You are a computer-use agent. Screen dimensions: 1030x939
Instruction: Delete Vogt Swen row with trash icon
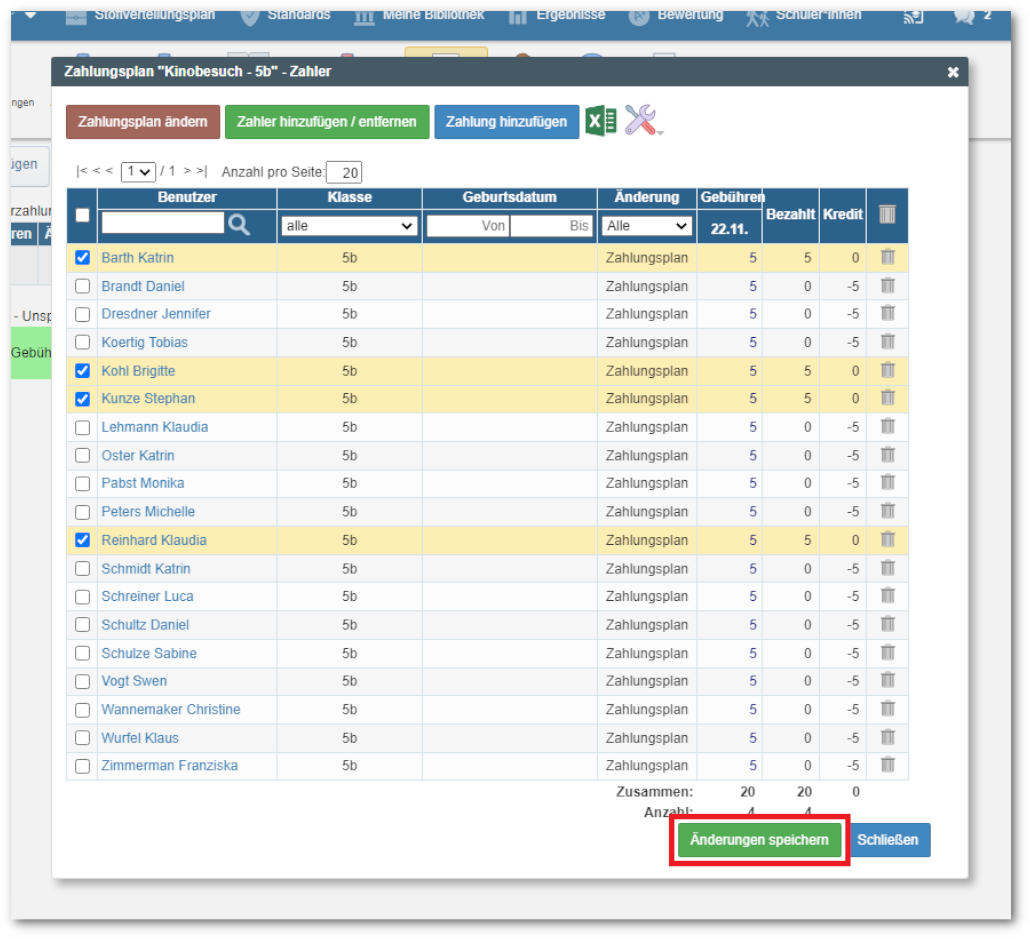[x=887, y=680]
